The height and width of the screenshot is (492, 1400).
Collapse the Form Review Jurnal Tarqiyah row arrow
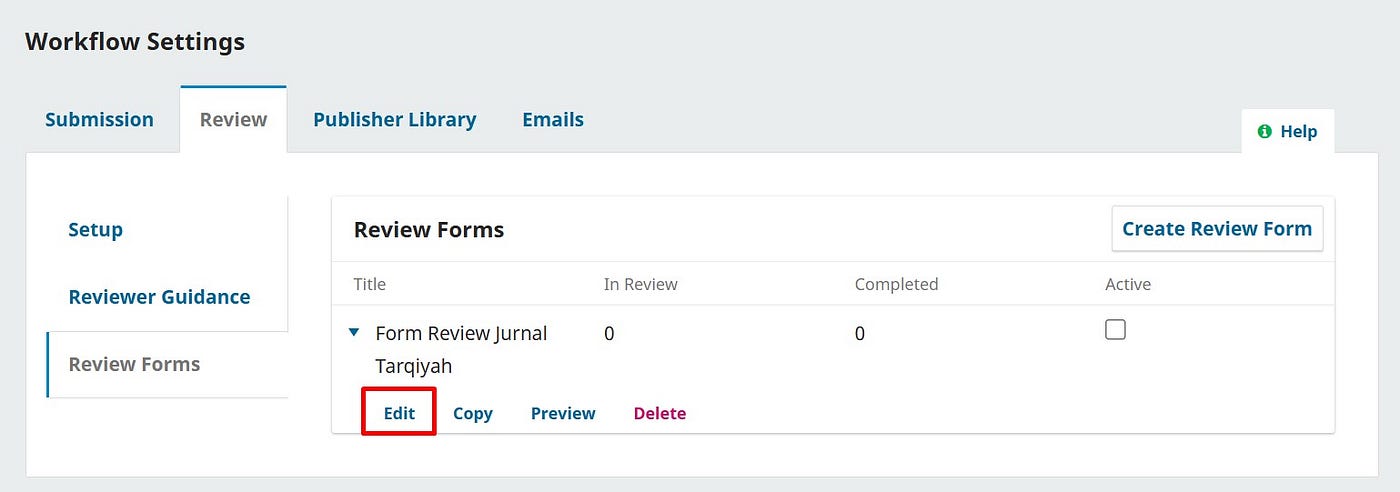(354, 332)
